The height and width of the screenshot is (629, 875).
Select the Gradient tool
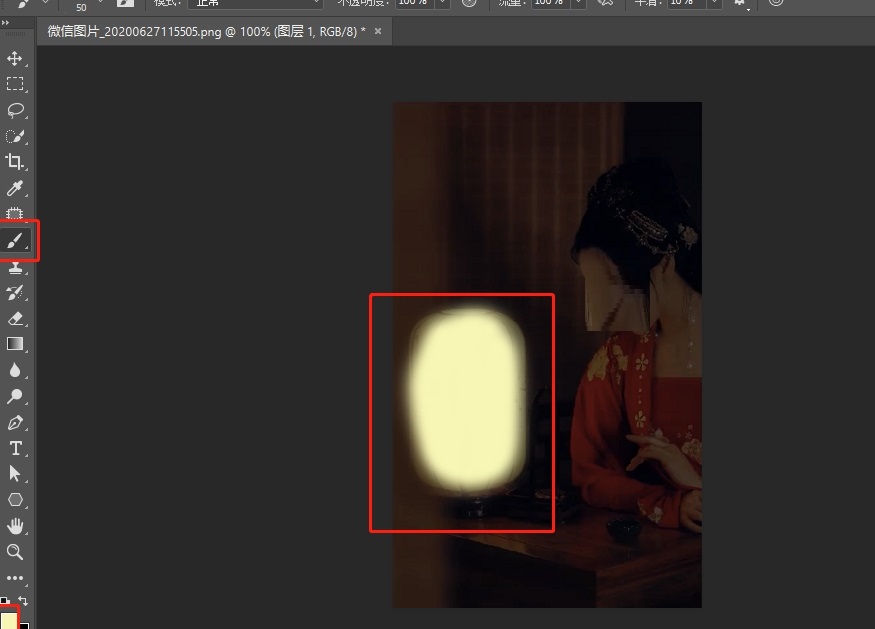pos(15,344)
